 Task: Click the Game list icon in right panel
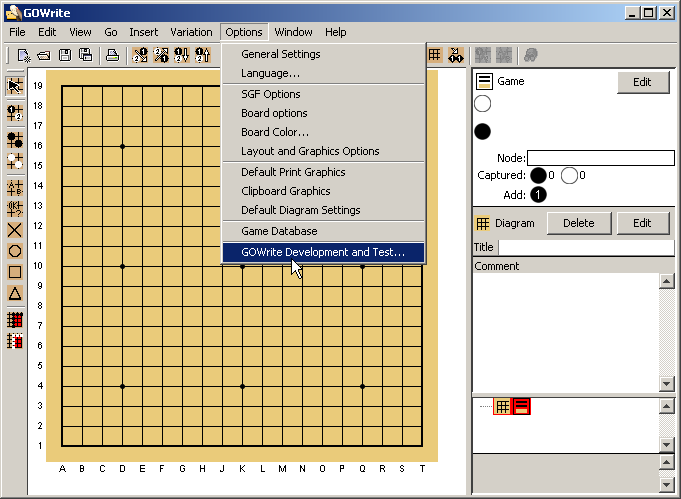(x=484, y=81)
